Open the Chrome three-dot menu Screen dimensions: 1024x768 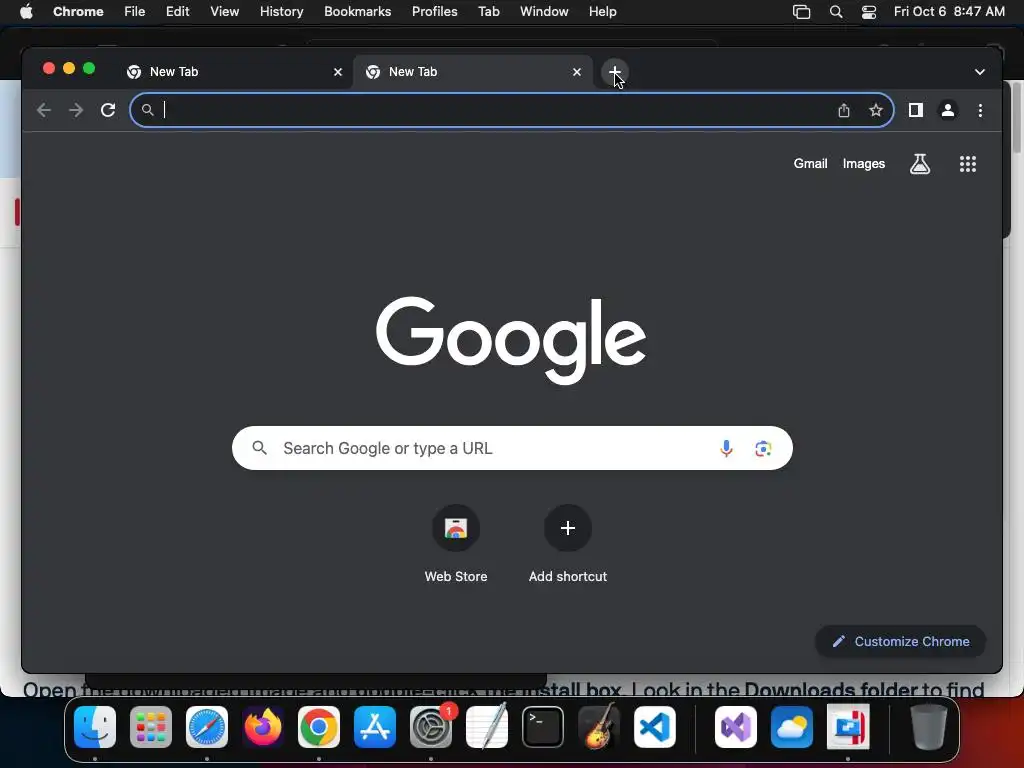980,110
